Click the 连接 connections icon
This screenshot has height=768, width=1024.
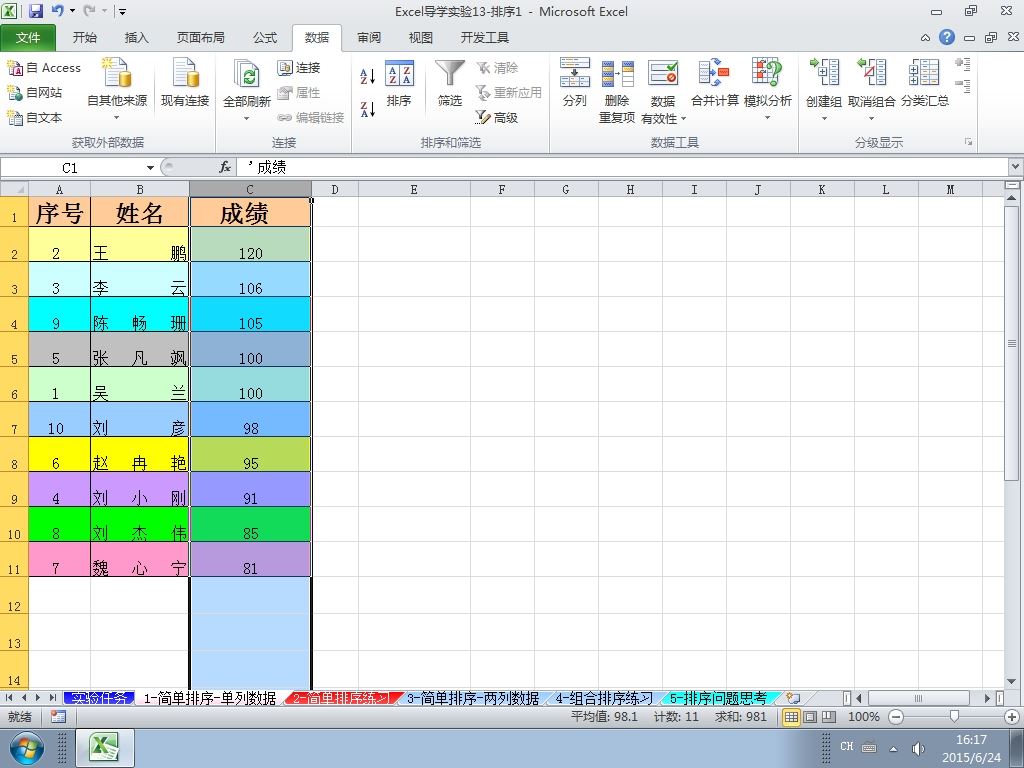(x=284, y=68)
